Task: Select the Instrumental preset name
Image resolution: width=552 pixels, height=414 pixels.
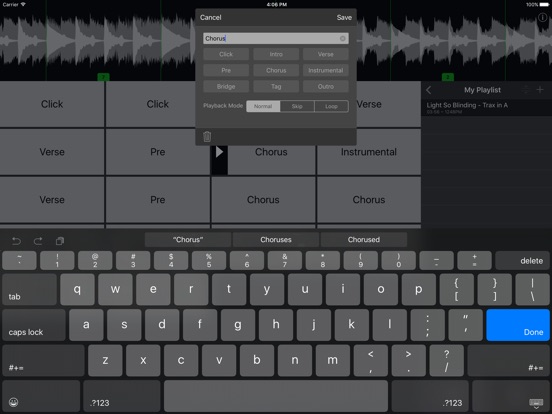Action: (326, 70)
